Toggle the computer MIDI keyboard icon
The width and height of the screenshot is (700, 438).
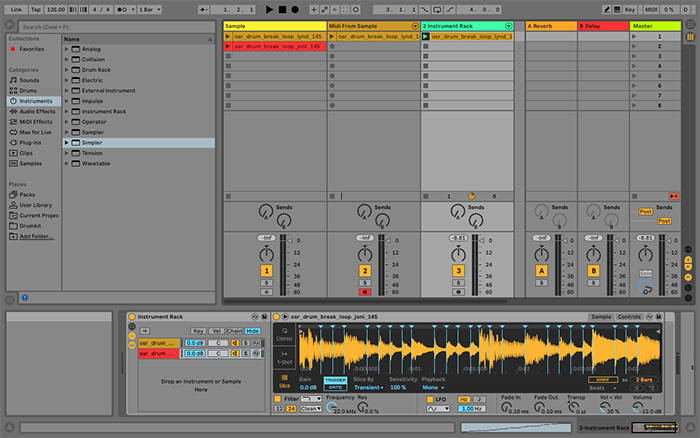(x=617, y=9)
